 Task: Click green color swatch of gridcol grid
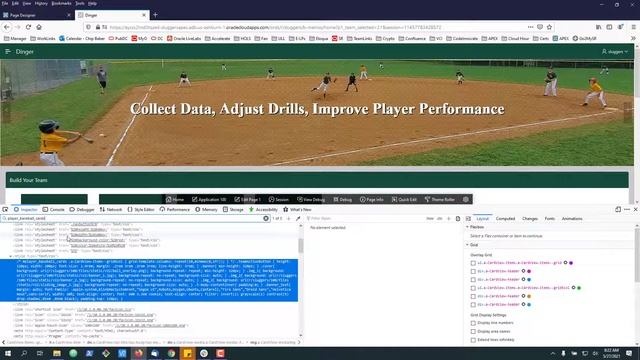[579, 288]
